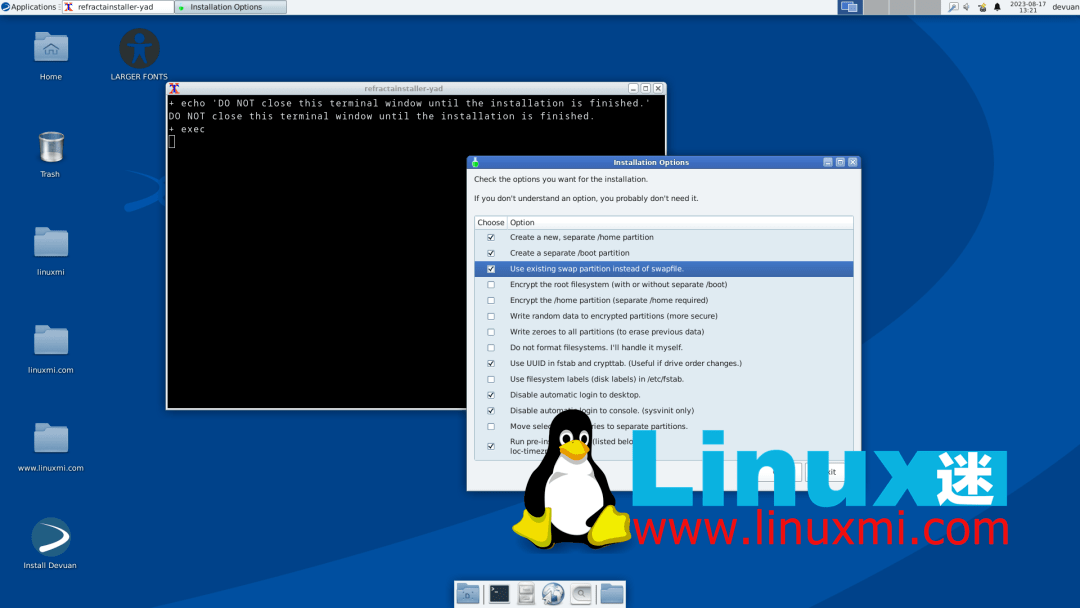Click the date and time clock
Screen dimensions: 1080x608
1028,7
